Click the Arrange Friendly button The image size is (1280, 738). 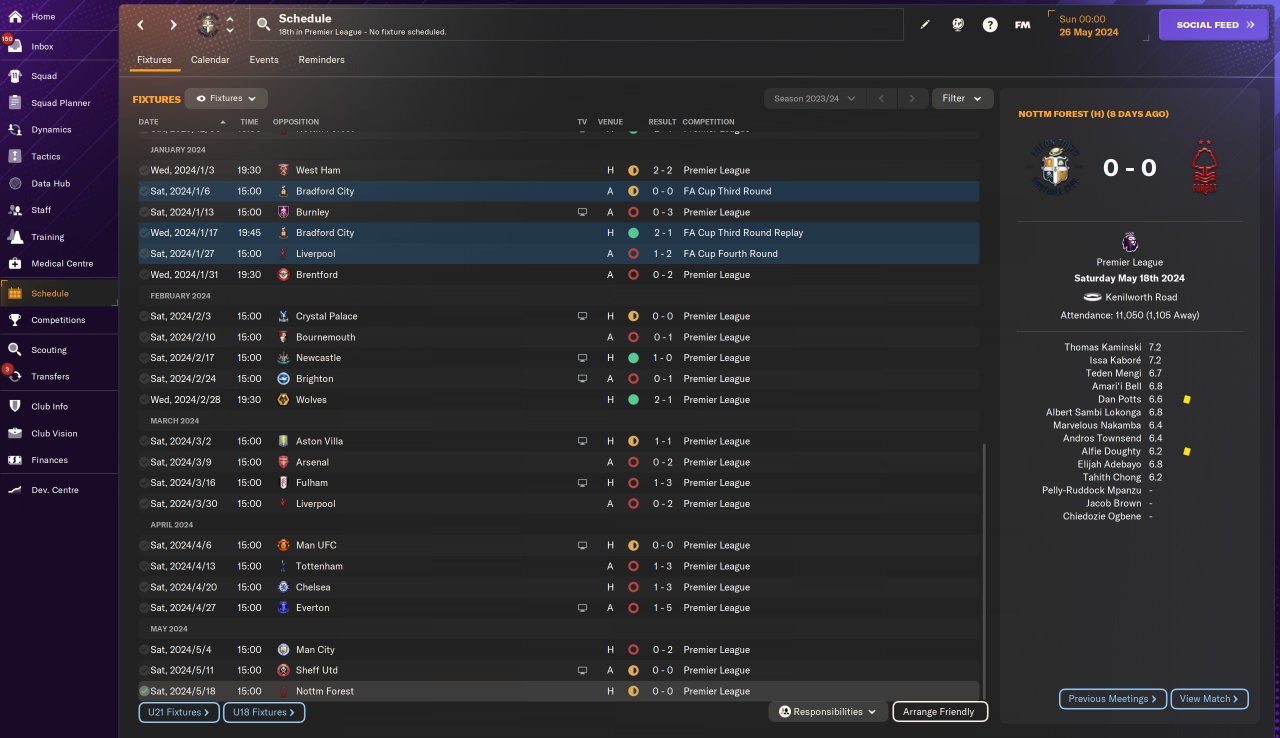pyautogui.click(x=940, y=712)
